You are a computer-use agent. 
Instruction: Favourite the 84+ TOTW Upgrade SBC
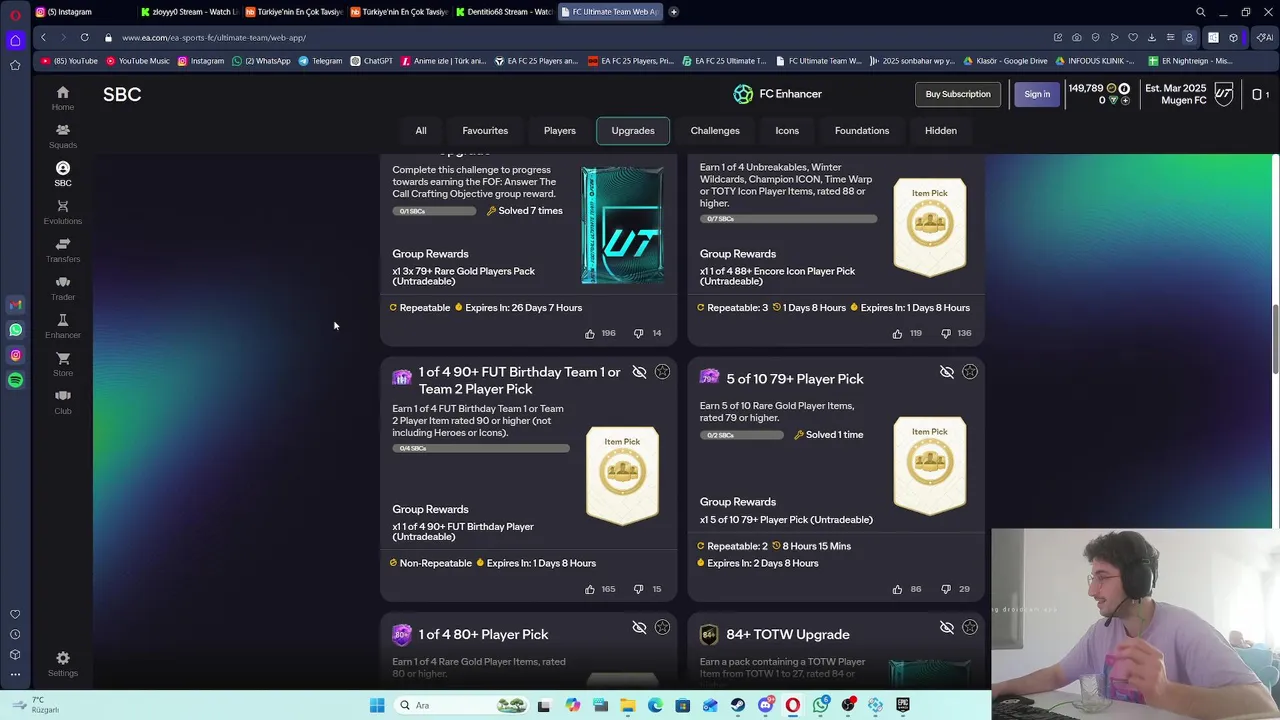[x=970, y=627]
